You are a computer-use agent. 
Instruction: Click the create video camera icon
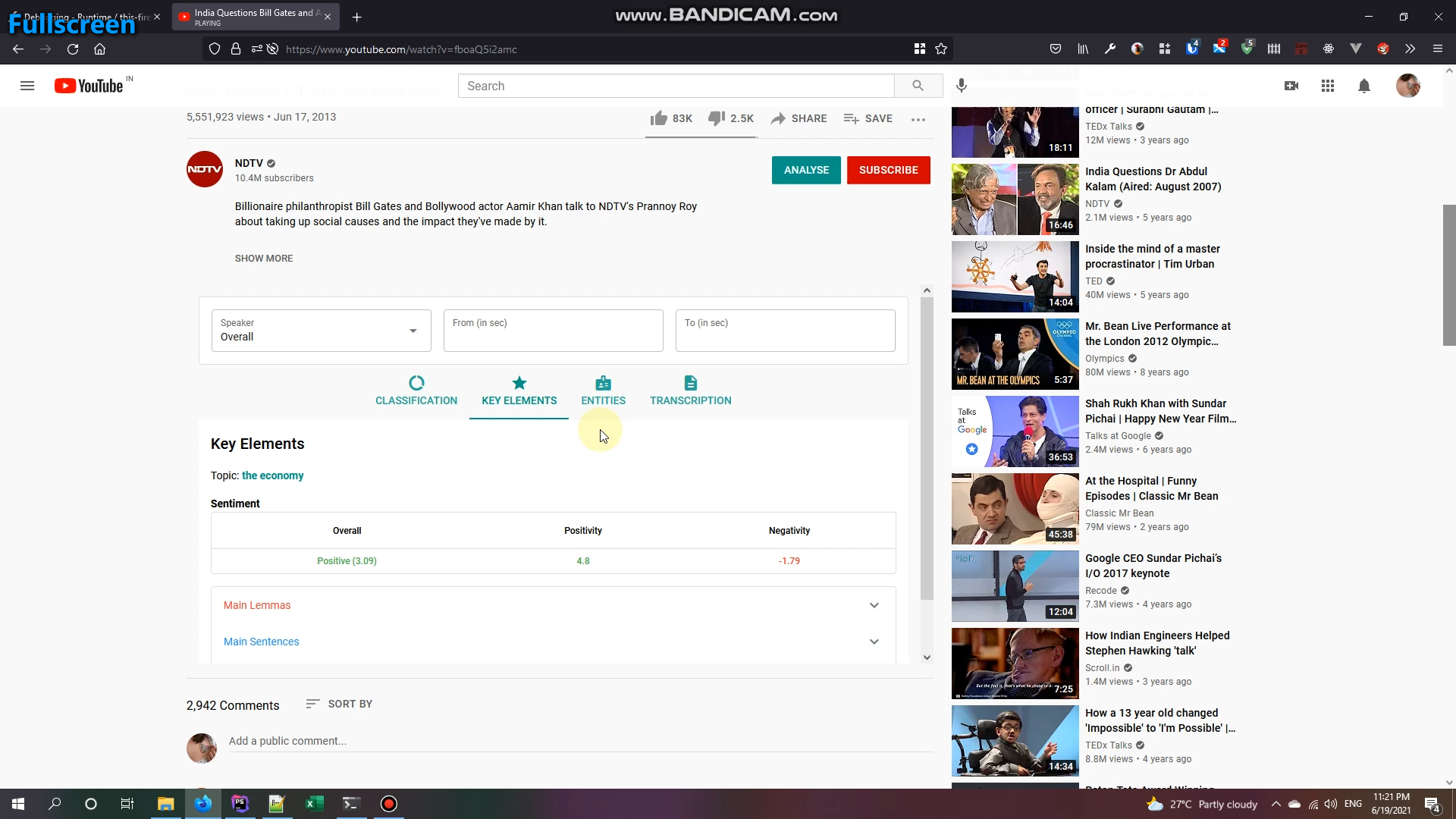pos(1291,86)
